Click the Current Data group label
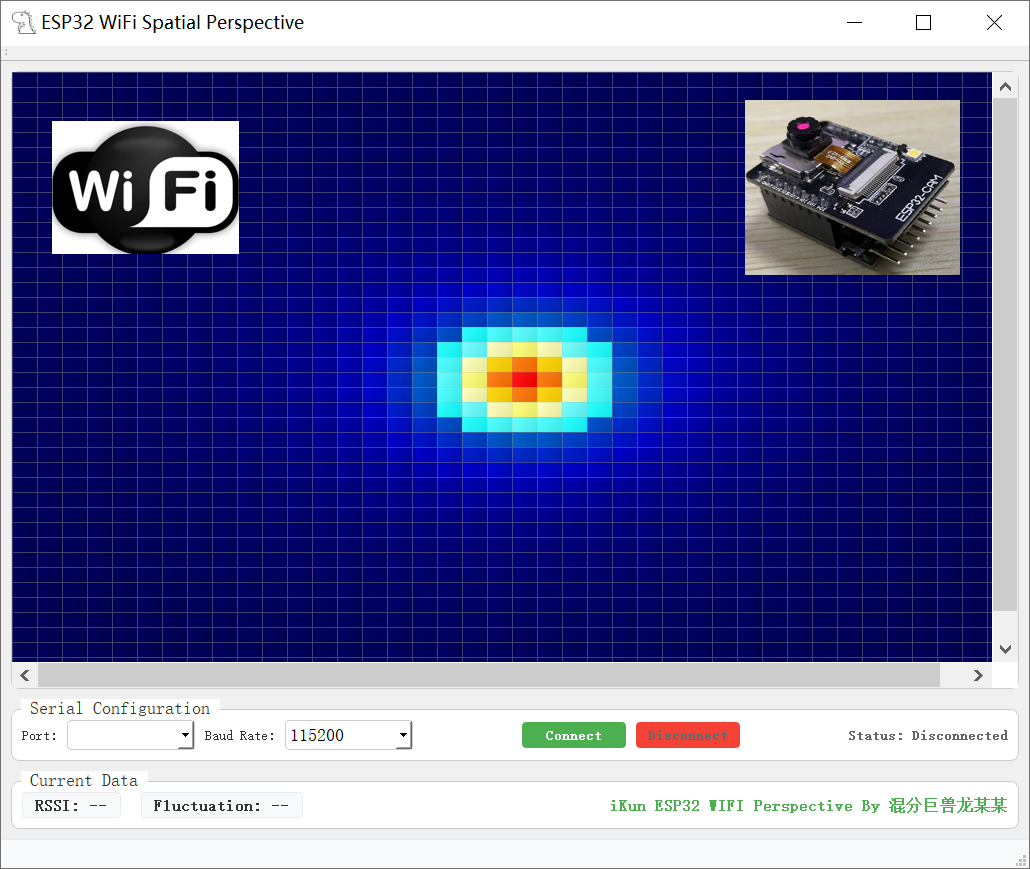 point(83,780)
